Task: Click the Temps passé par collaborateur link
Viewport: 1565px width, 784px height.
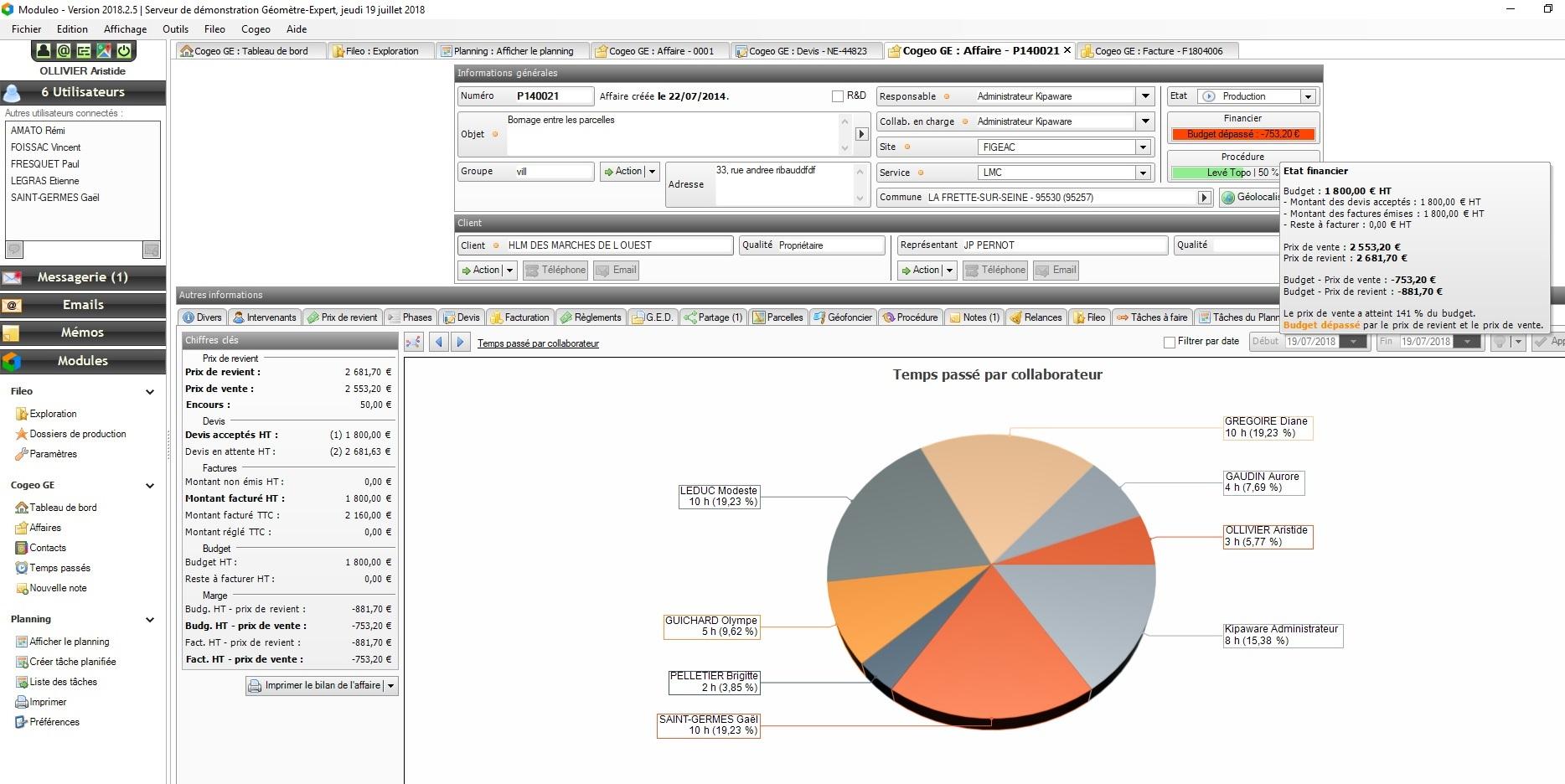Action: tap(538, 343)
